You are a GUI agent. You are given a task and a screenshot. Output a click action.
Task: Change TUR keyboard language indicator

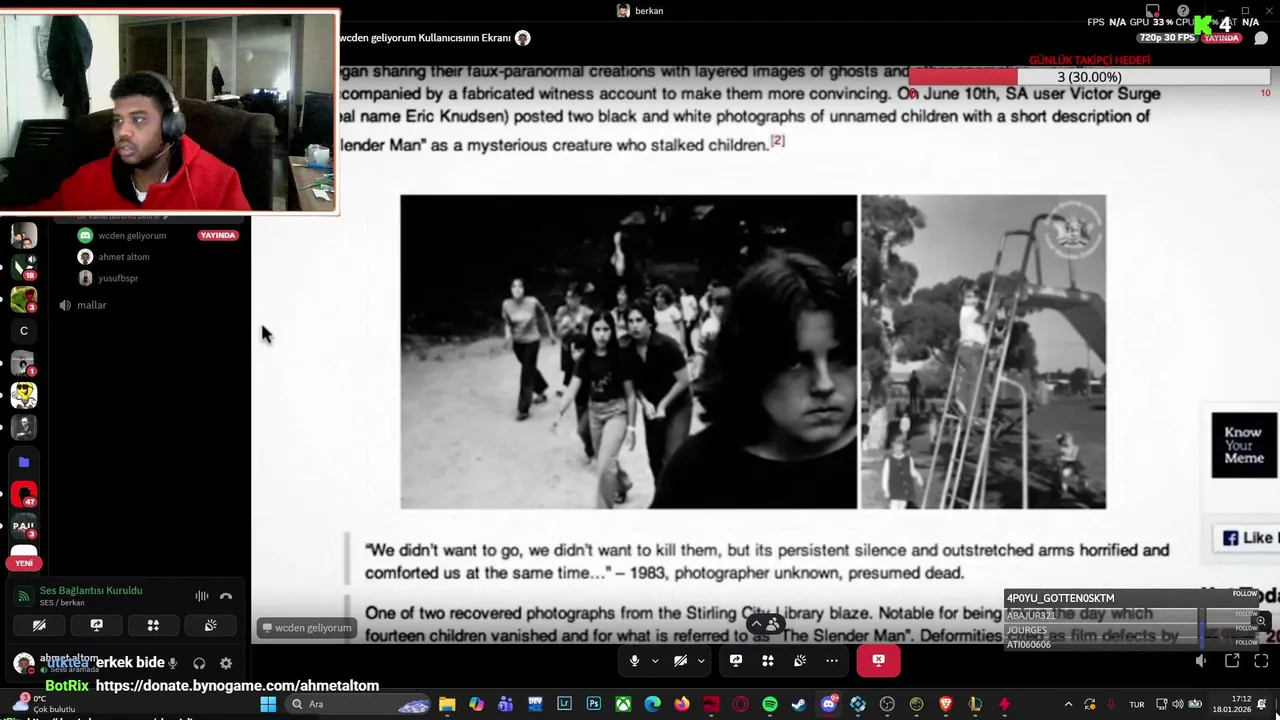(x=1137, y=704)
